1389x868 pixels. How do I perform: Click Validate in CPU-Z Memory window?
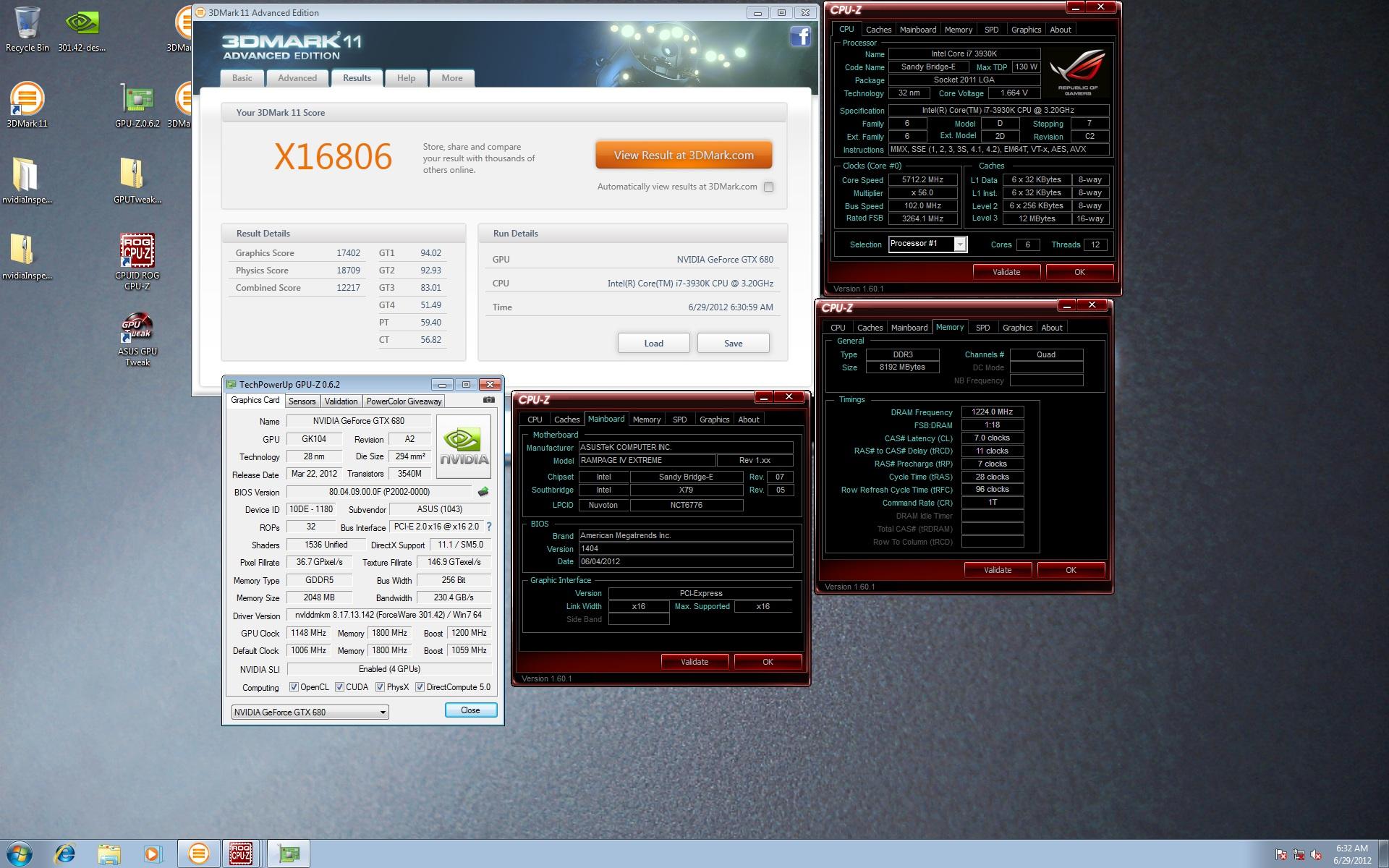click(998, 570)
